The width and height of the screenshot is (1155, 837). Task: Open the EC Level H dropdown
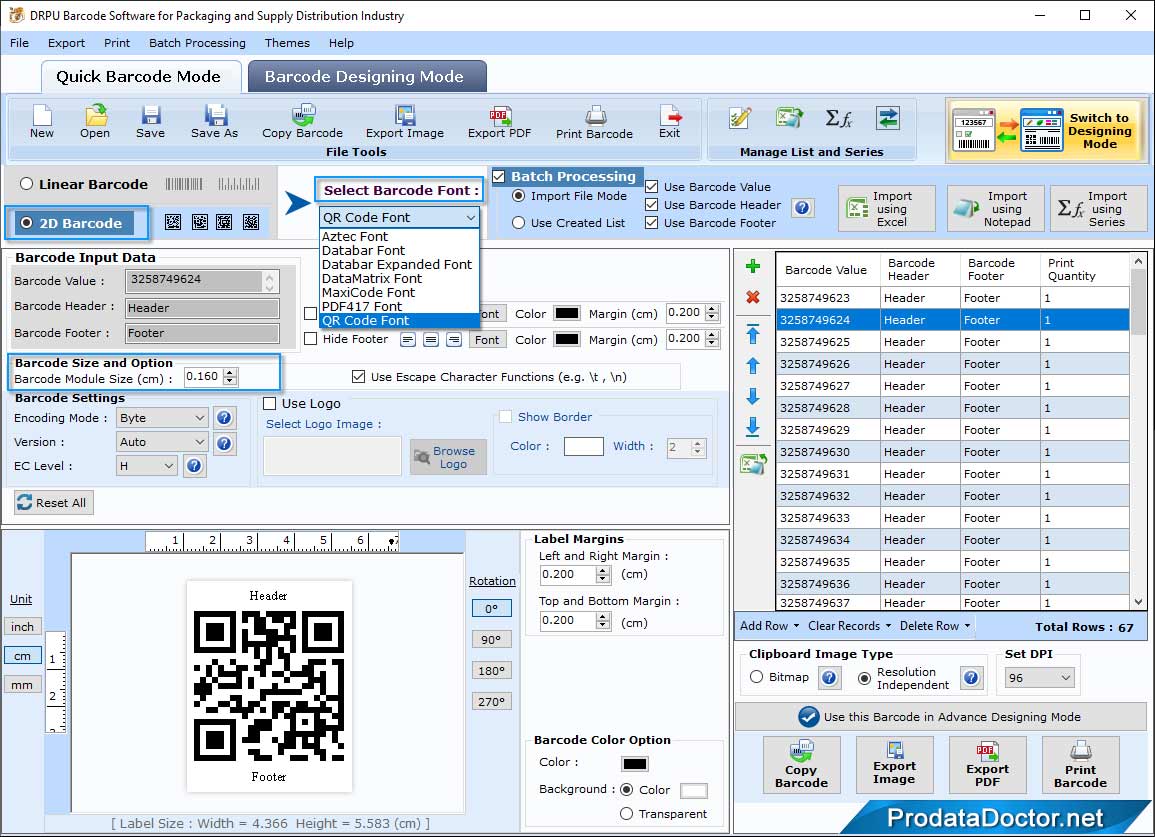click(147, 466)
